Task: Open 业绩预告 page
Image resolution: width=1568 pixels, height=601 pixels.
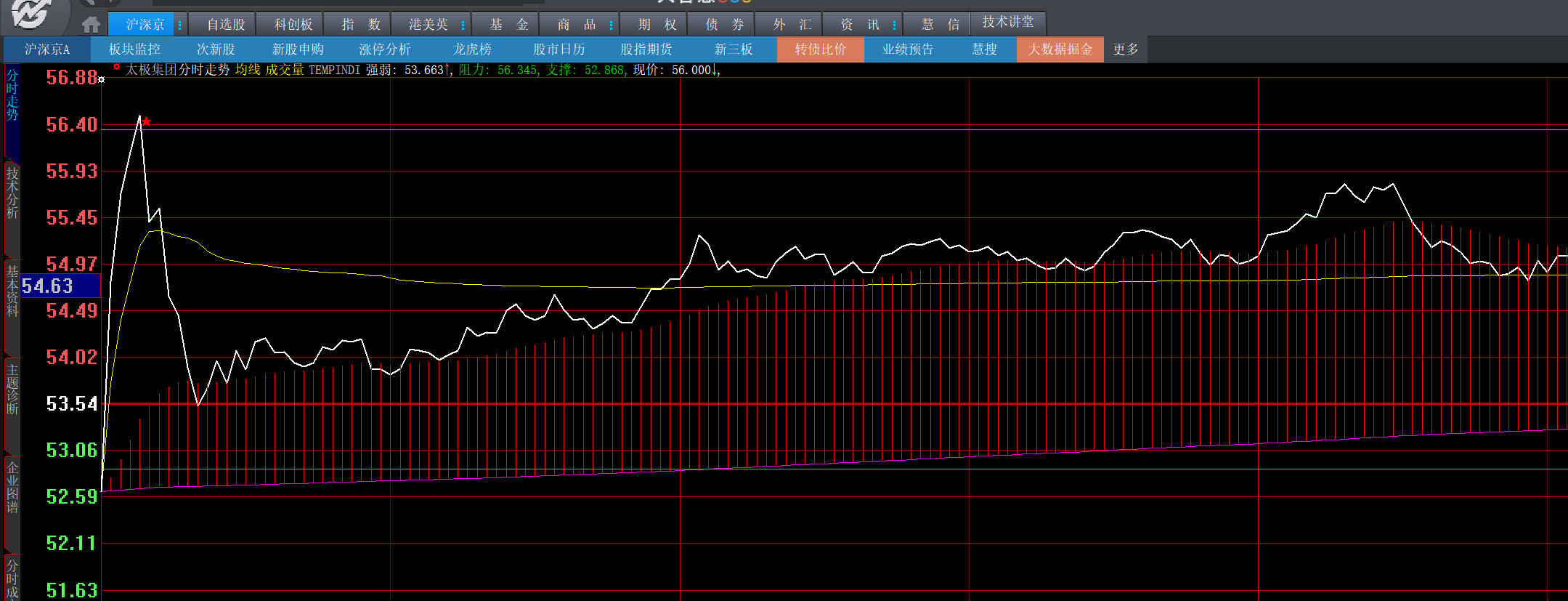Action: coord(908,49)
